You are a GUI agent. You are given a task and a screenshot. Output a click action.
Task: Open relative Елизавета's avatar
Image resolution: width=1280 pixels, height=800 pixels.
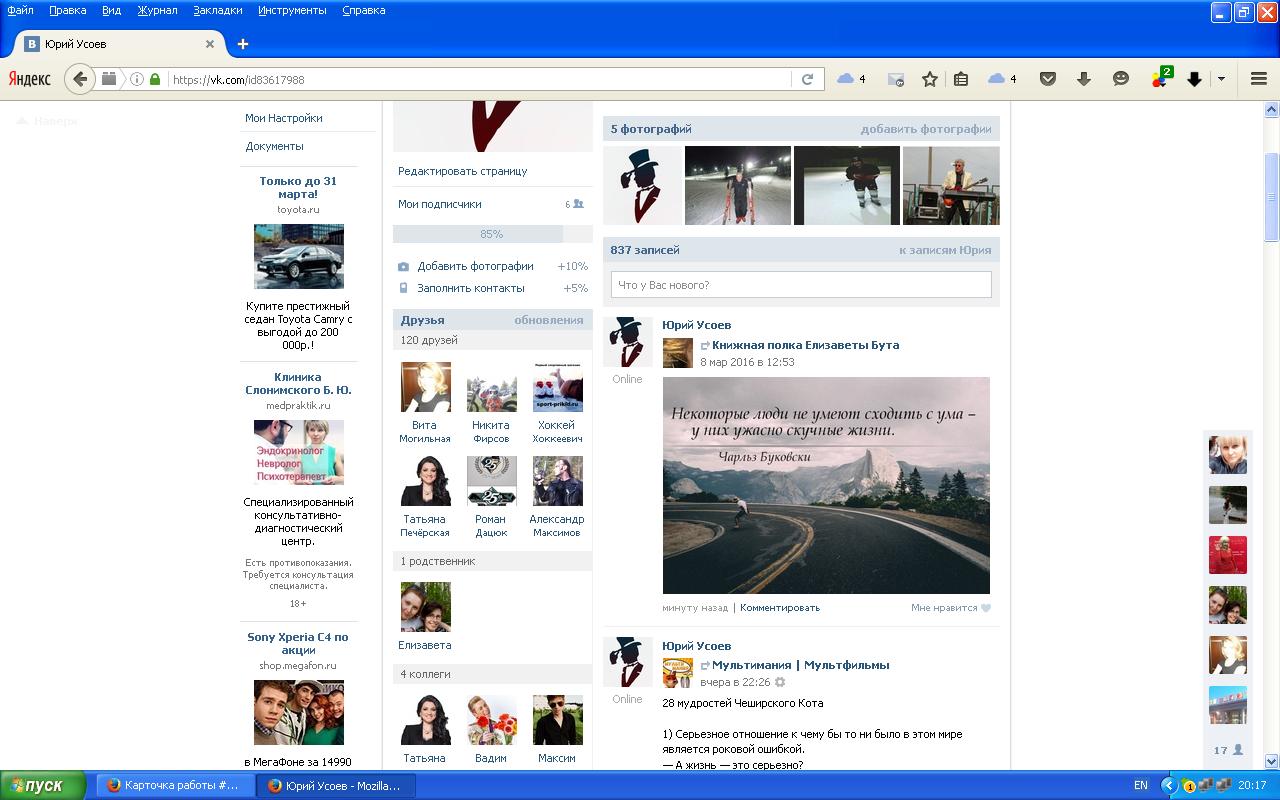tap(425, 607)
